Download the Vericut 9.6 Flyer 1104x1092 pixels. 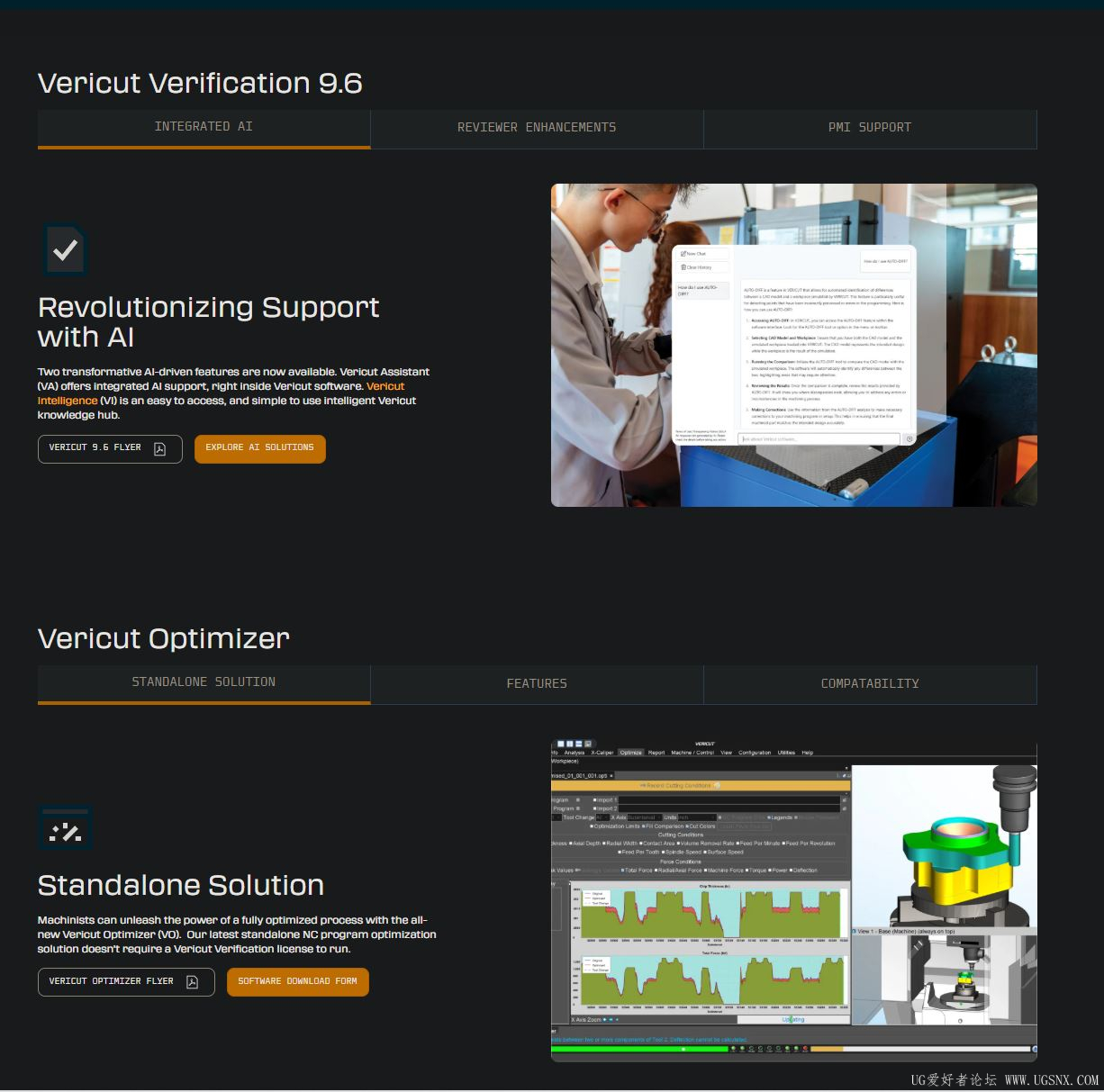pyautogui.click(x=110, y=448)
